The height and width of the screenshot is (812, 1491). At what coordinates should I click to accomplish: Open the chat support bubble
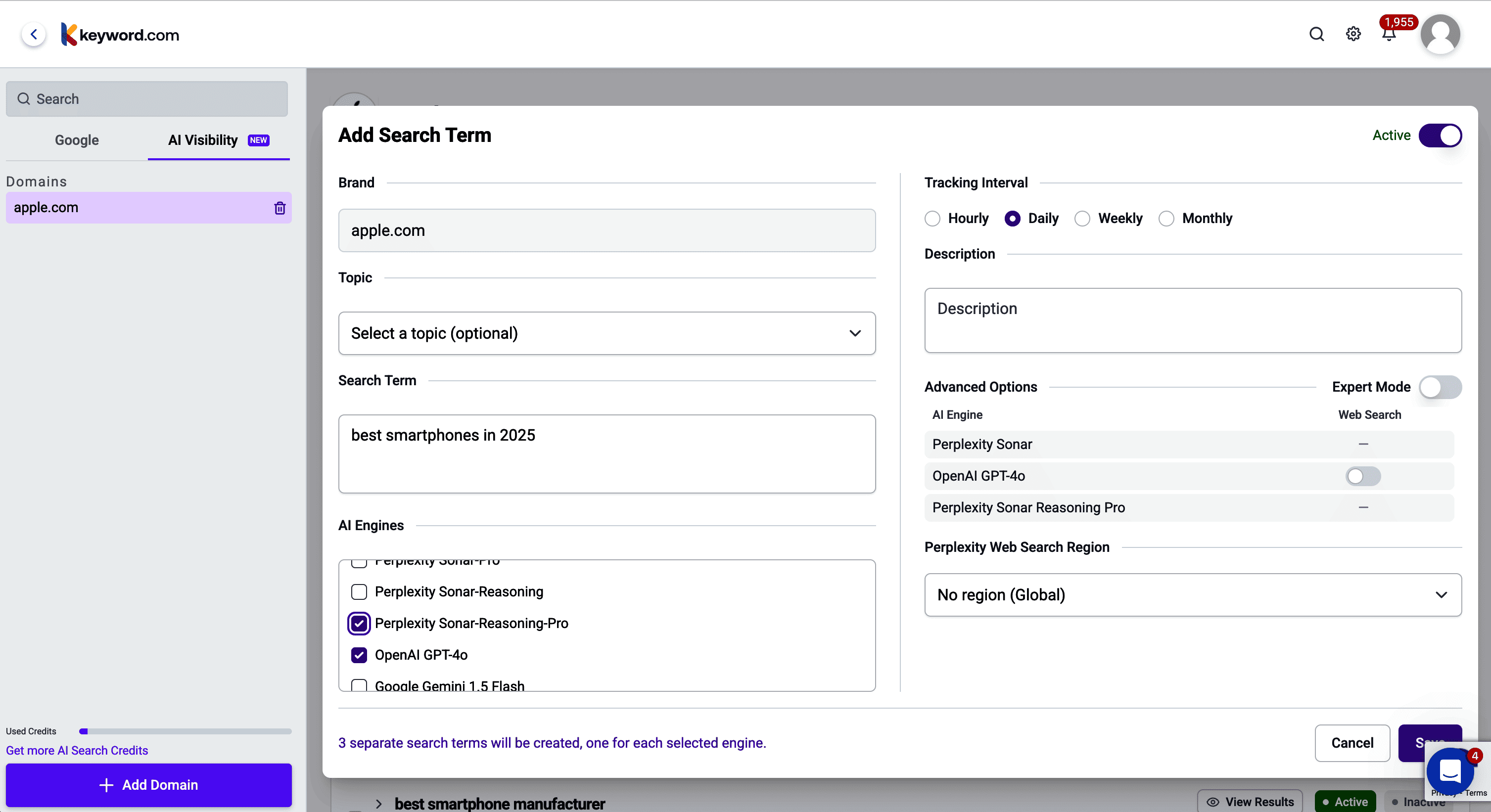pos(1450,771)
